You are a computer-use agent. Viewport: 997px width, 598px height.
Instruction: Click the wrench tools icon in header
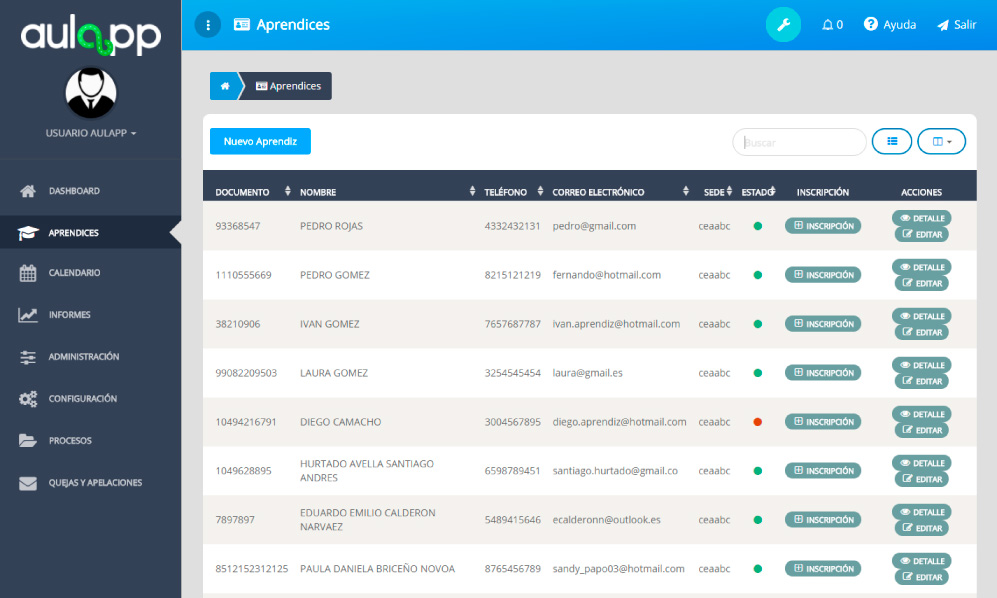click(x=783, y=25)
